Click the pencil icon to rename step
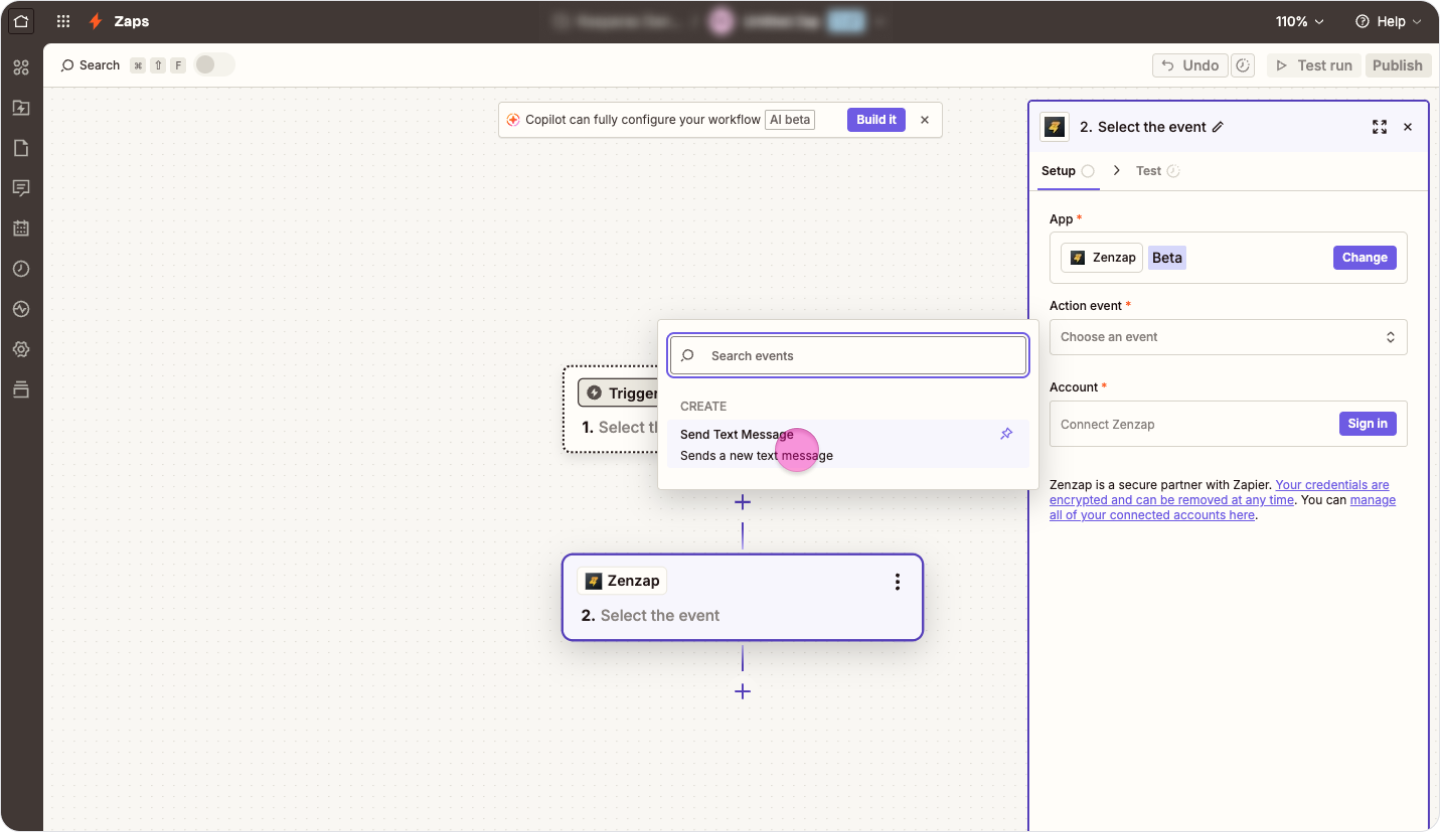Screen dimensions: 1440x832 click(x=1217, y=127)
